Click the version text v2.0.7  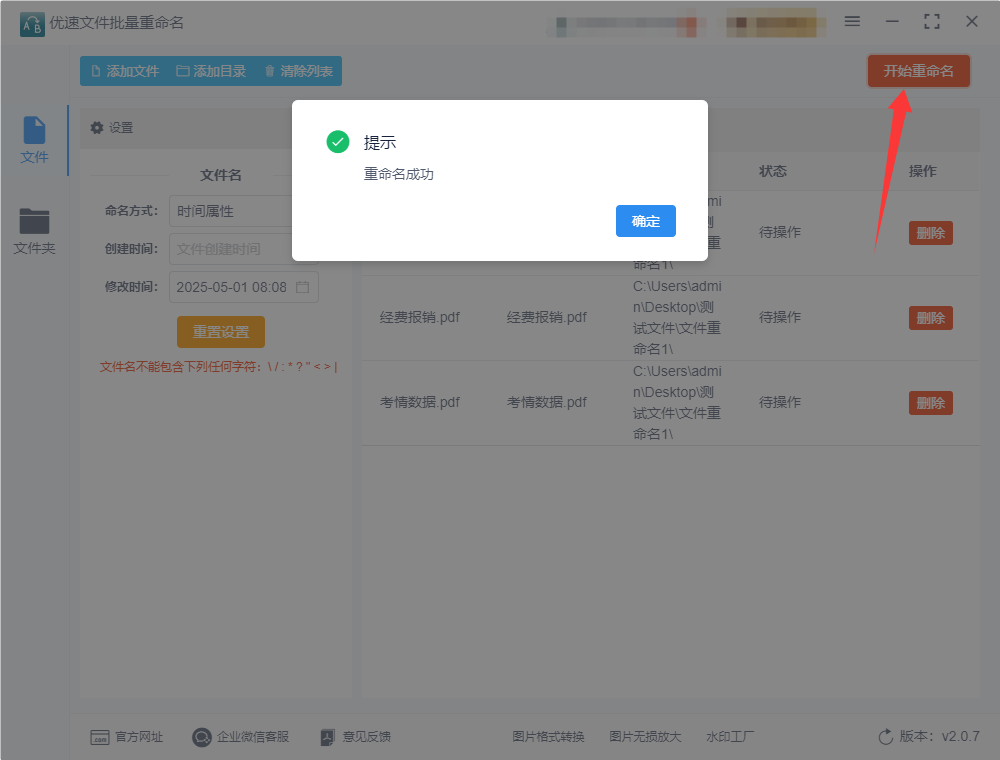960,736
